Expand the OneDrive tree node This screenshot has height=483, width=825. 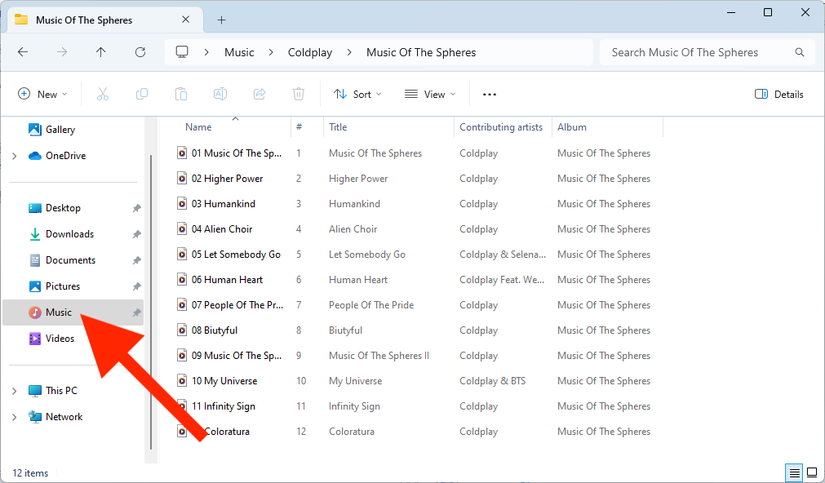pos(14,156)
